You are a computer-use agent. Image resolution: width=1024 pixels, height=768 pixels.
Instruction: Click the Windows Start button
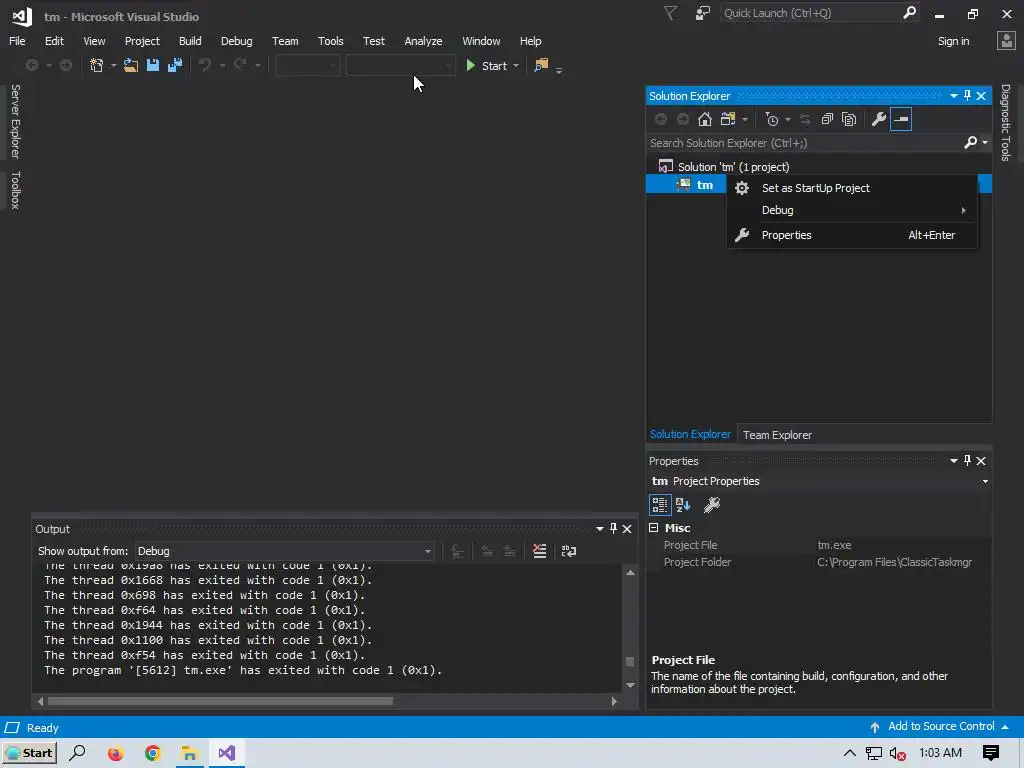[29, 753]
